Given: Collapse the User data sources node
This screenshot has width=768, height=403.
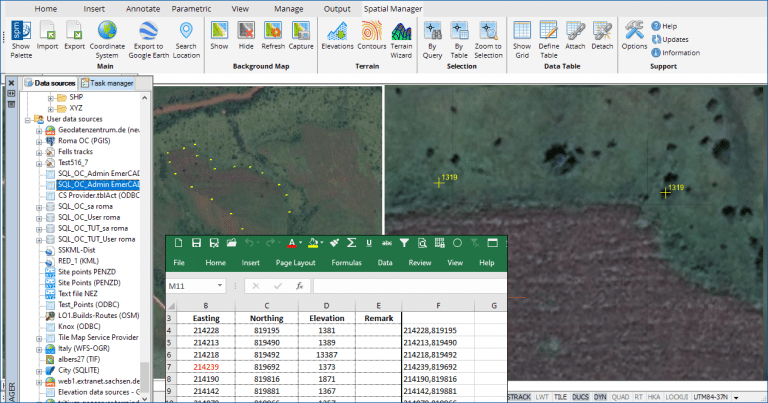Looking at the screenshot, I should [x=28, y=119].
